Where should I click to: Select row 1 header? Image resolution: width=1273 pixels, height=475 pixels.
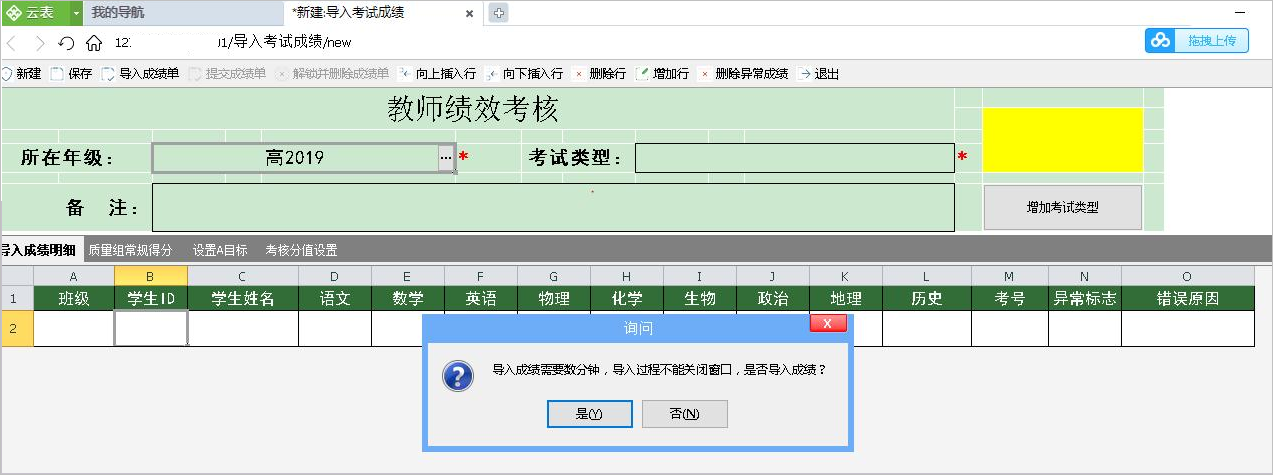[x=17, y=298]
